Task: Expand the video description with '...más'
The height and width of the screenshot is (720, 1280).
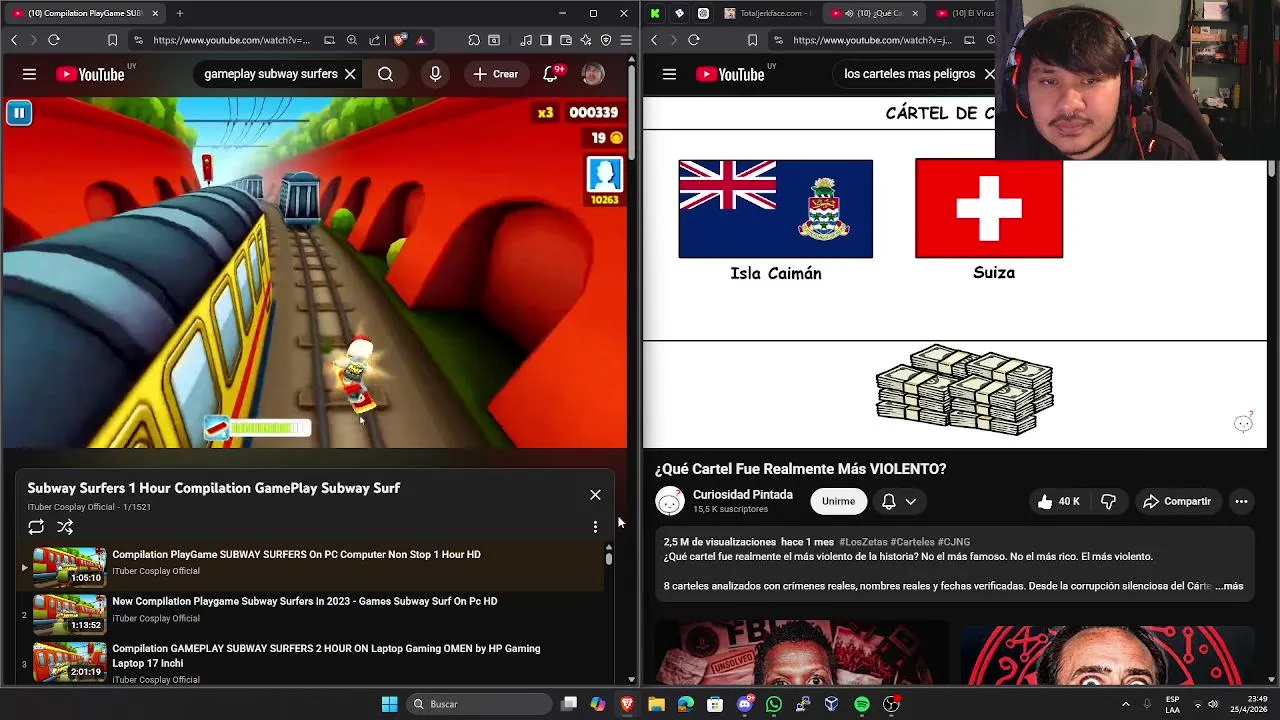Action: pos(1231,586)
